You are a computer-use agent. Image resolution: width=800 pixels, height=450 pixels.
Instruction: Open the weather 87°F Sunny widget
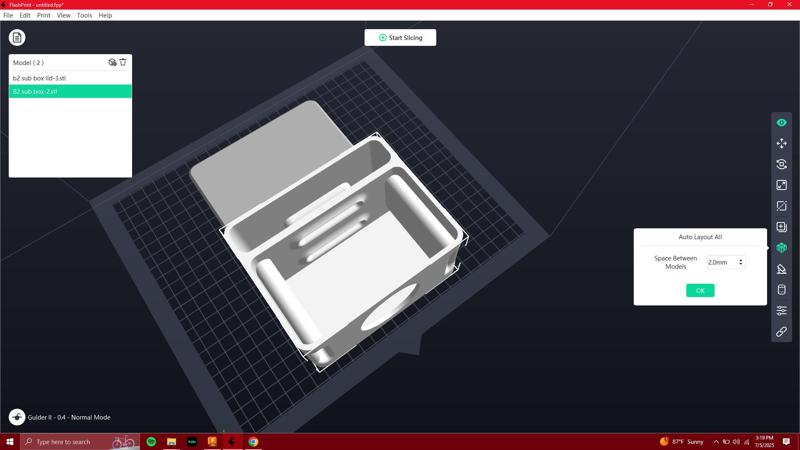pos(681,442)
